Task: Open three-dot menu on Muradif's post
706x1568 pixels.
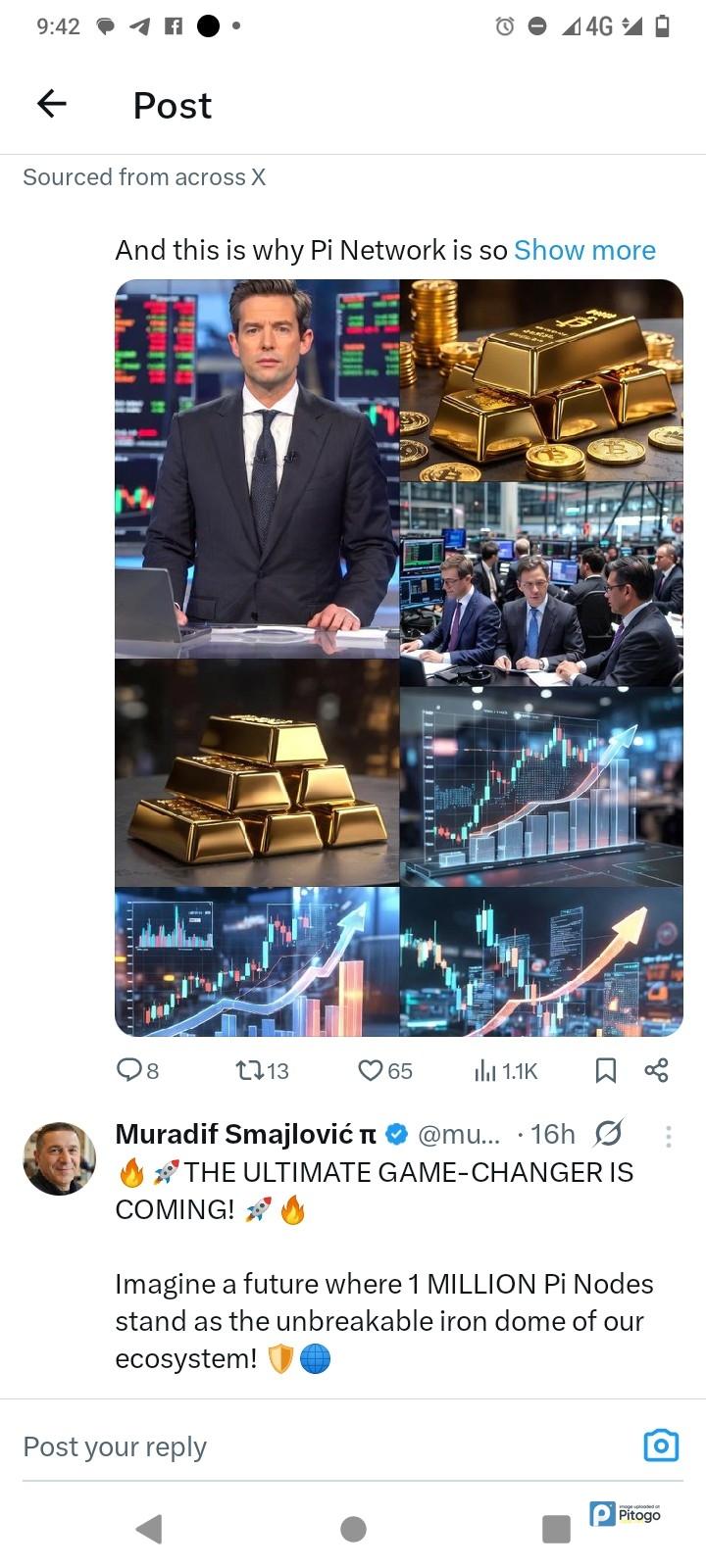Action: (x=669, y=1135)
